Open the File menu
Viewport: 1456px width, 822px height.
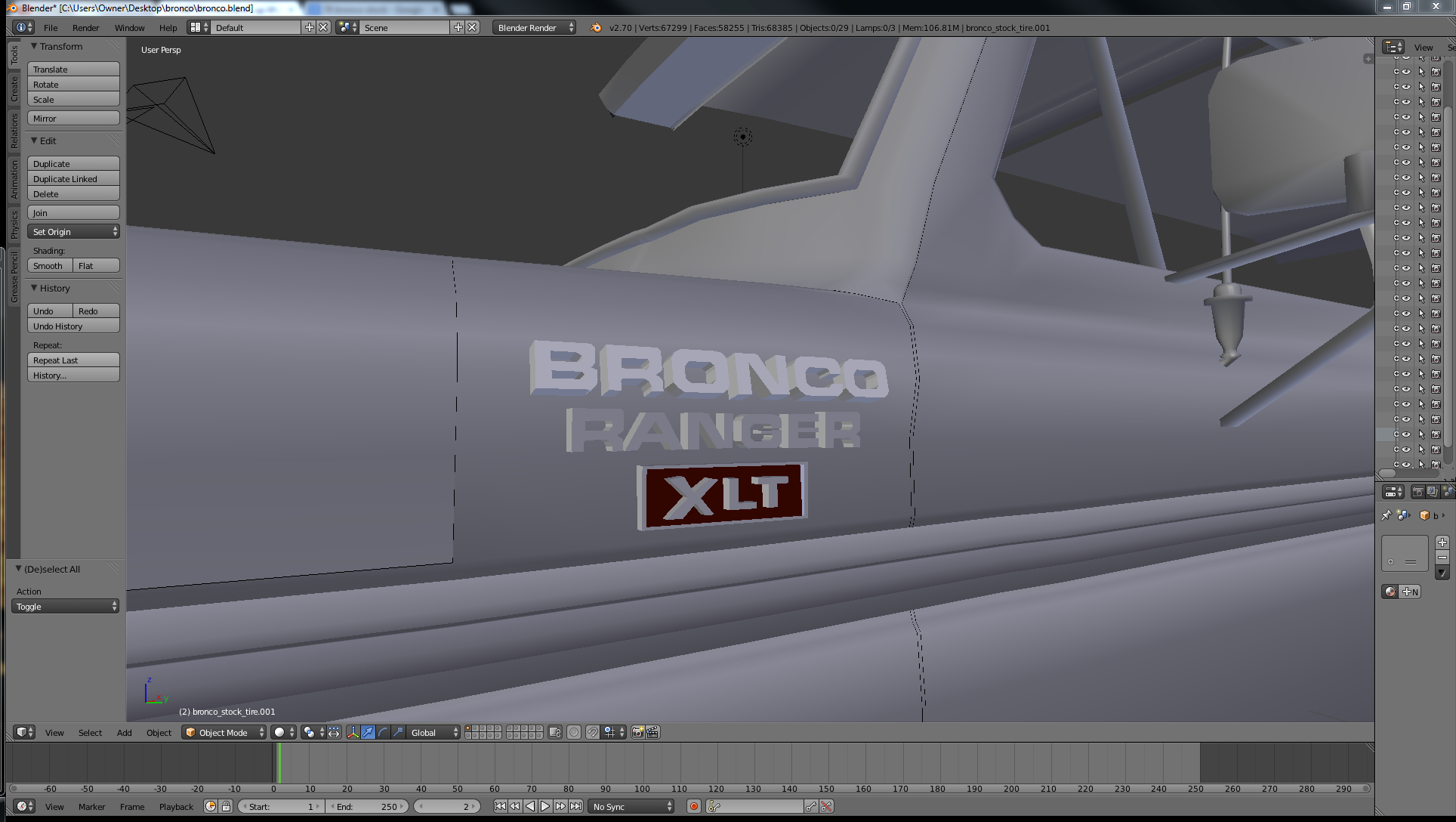[51, 28]
